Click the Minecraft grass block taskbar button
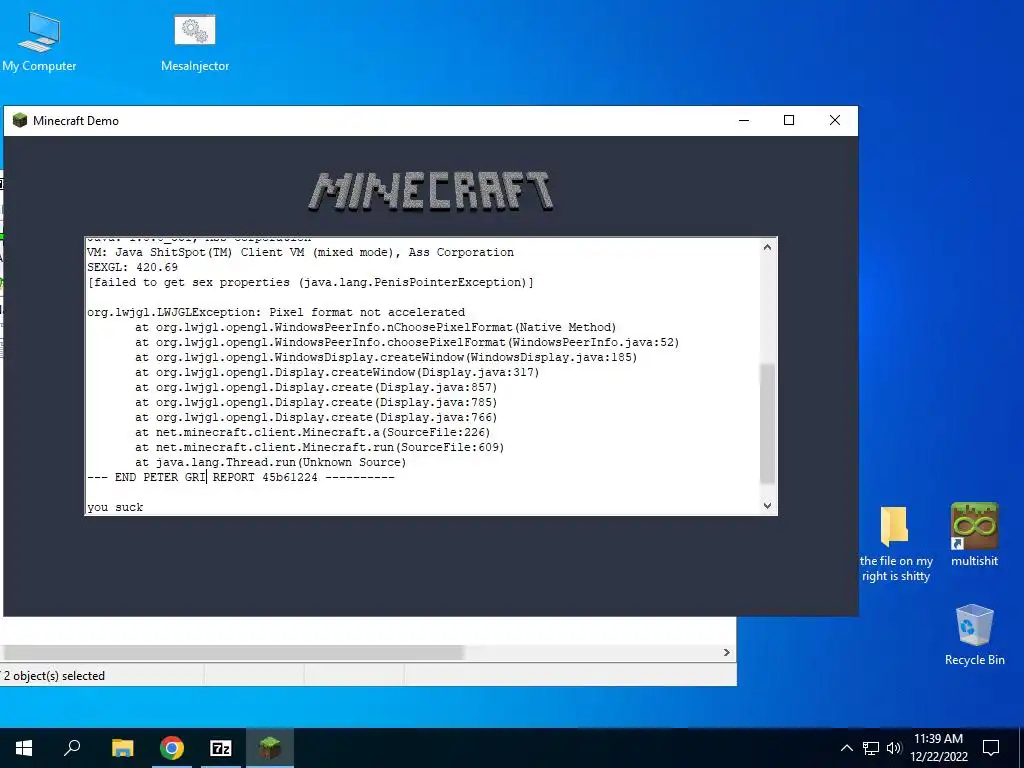The height and width of the screenshot is (768, 1024). tap(270, 748)
